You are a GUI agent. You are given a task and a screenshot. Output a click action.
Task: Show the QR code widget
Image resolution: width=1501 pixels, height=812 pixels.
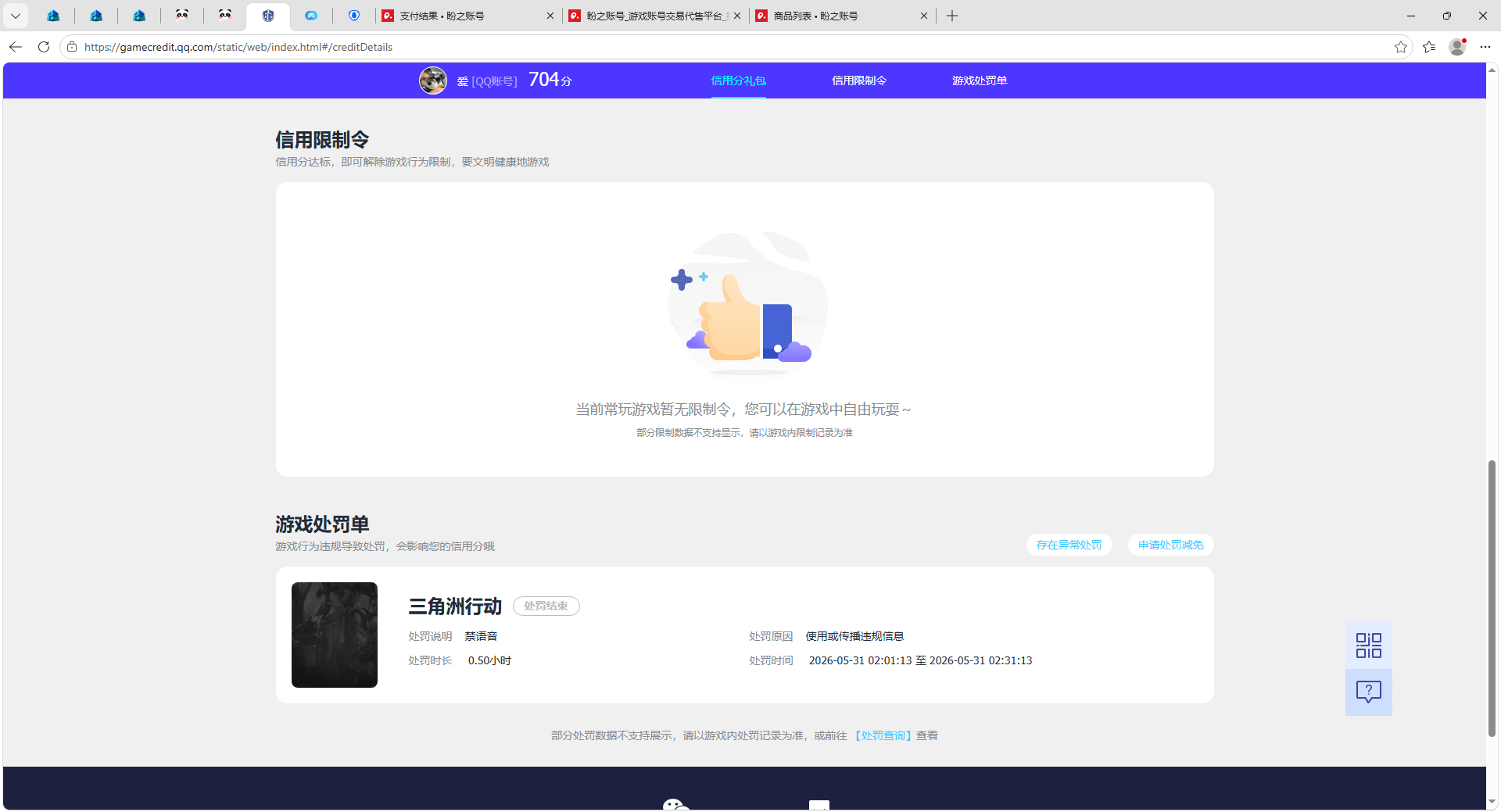click(1369, 646)
